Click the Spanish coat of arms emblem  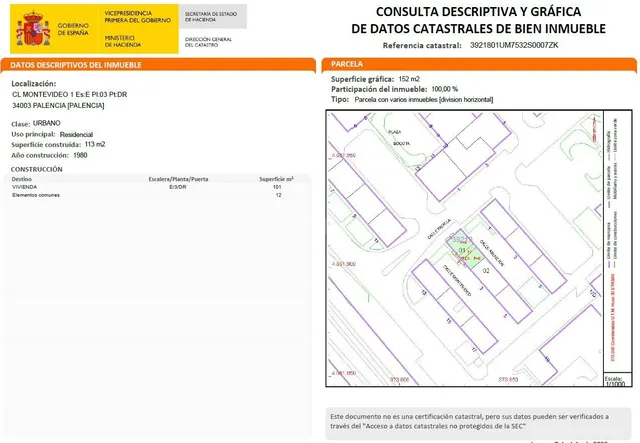pos(33,29)
